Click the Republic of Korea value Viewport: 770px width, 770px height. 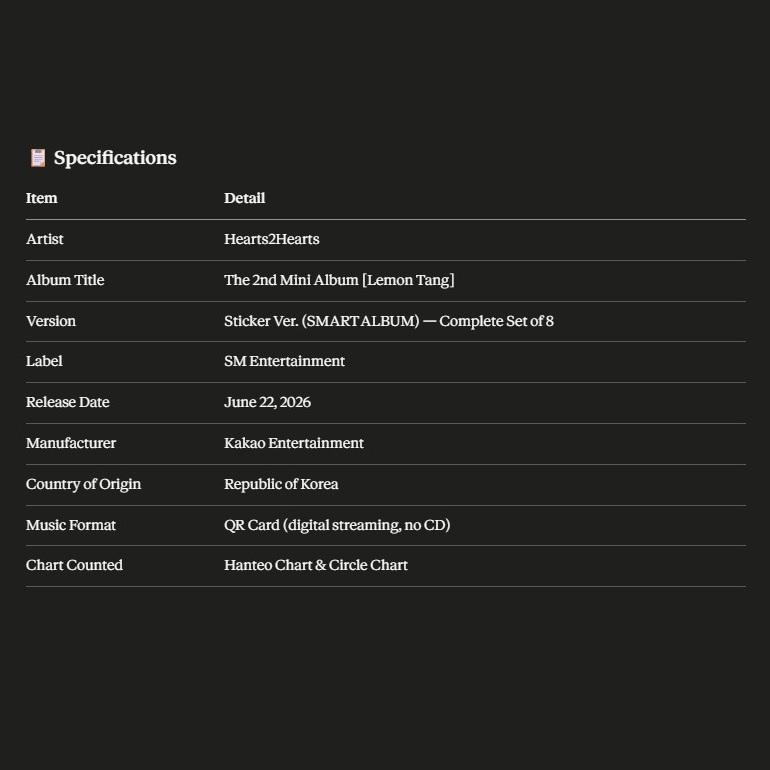click(x=281, y=484)
